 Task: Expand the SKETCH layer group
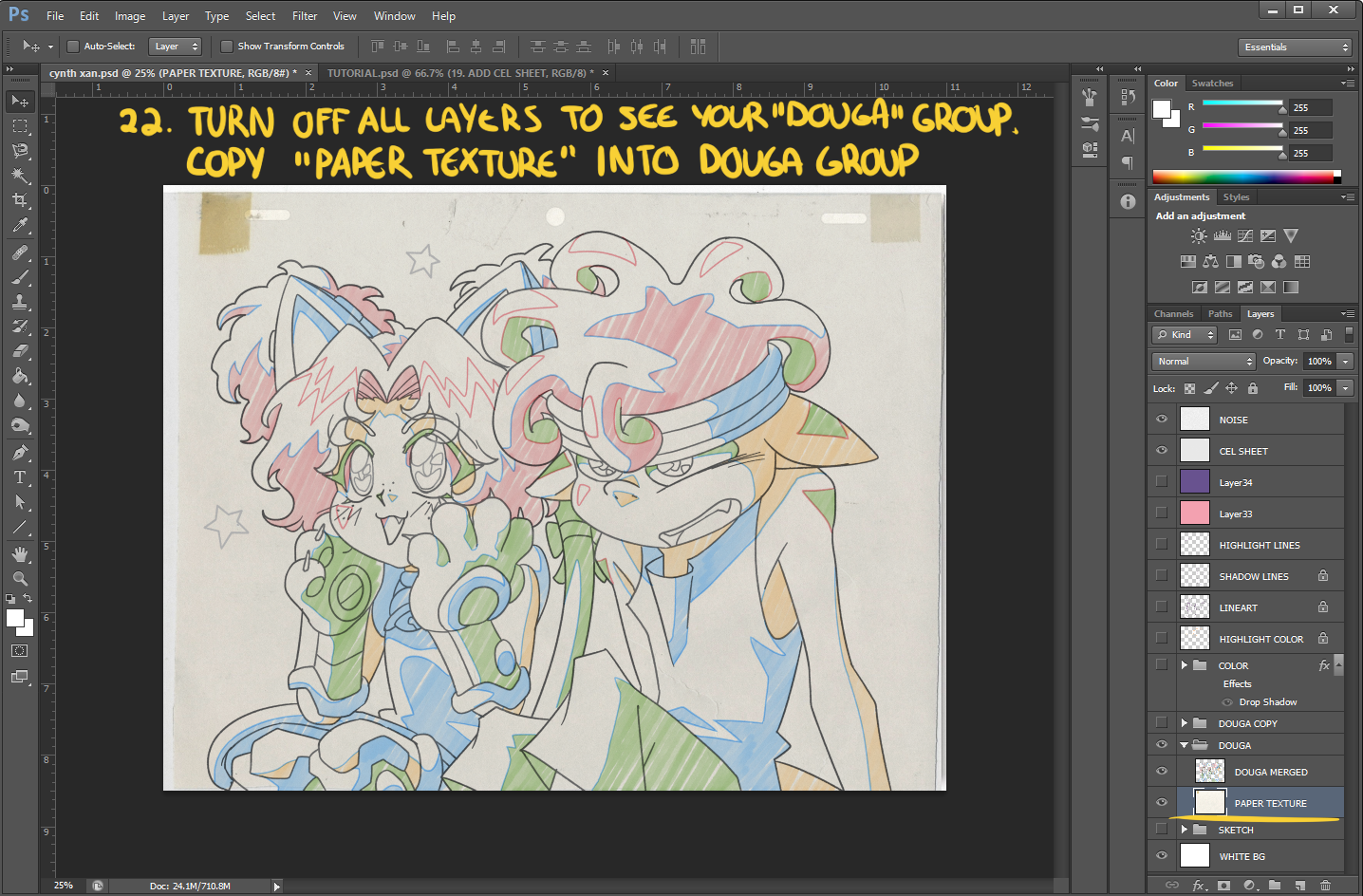click(1185, 830)
